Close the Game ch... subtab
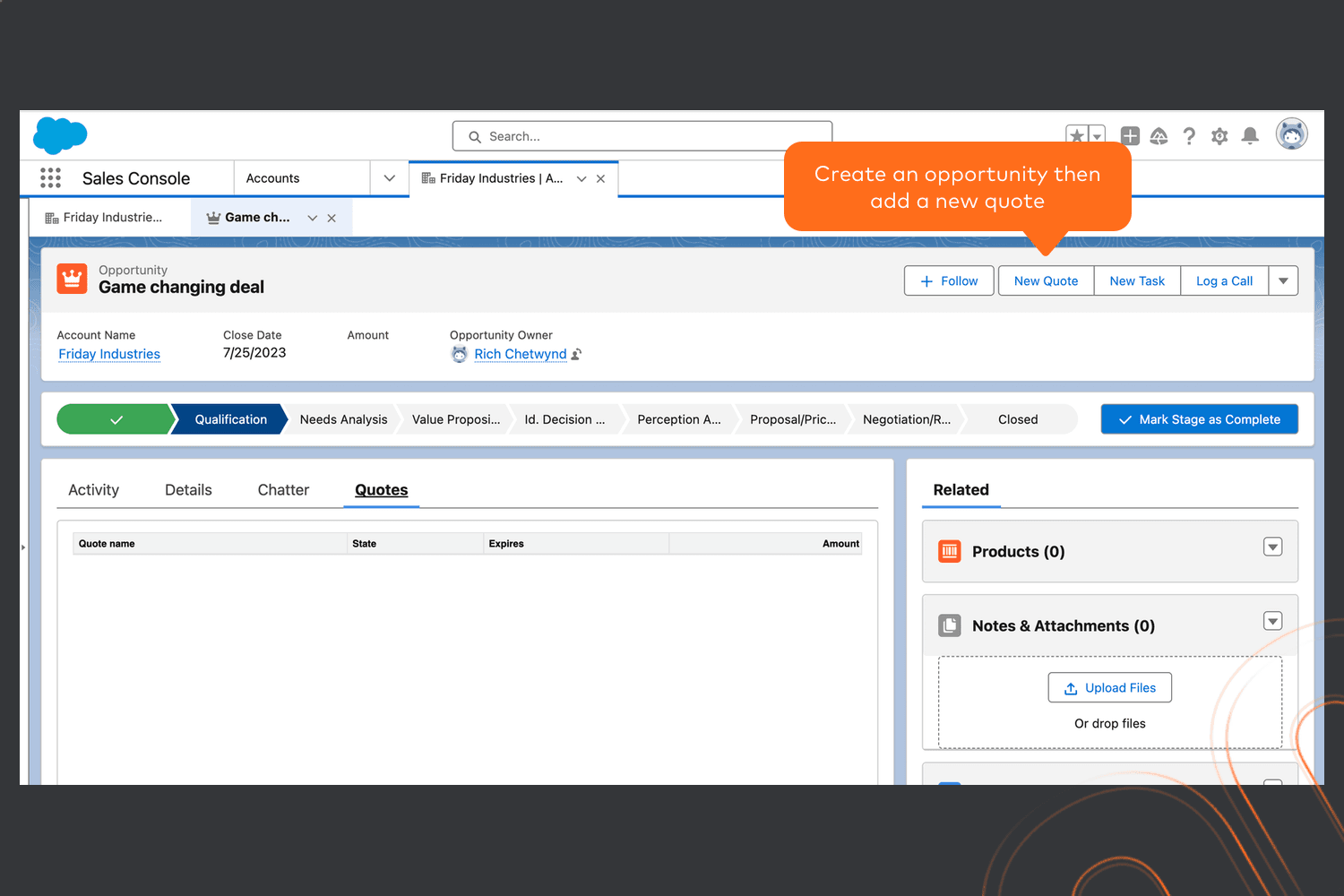This screenshot has width=1344, height=896. tap(332, 218)
